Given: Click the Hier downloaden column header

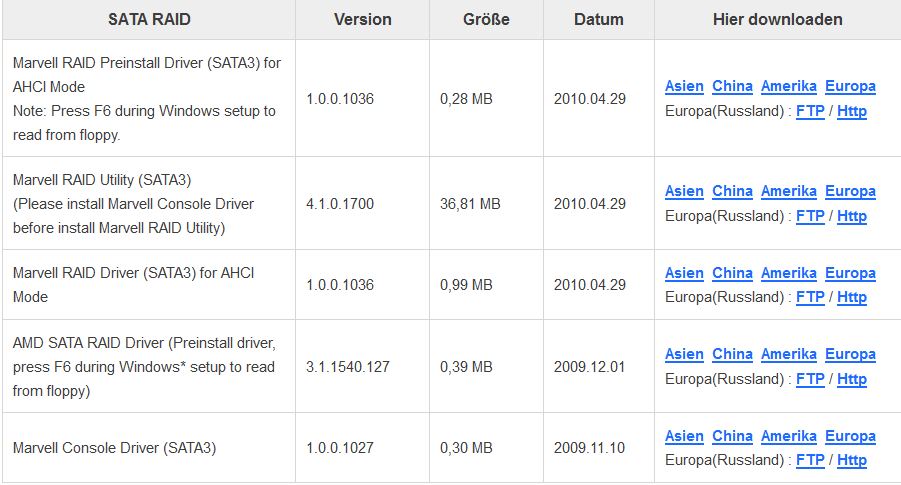Looking at the screenshot, I should click(777, 20).
